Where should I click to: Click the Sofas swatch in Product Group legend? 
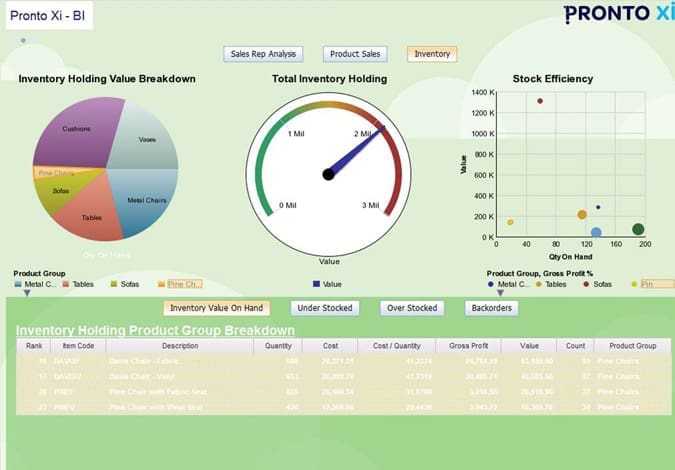(114, 284)
